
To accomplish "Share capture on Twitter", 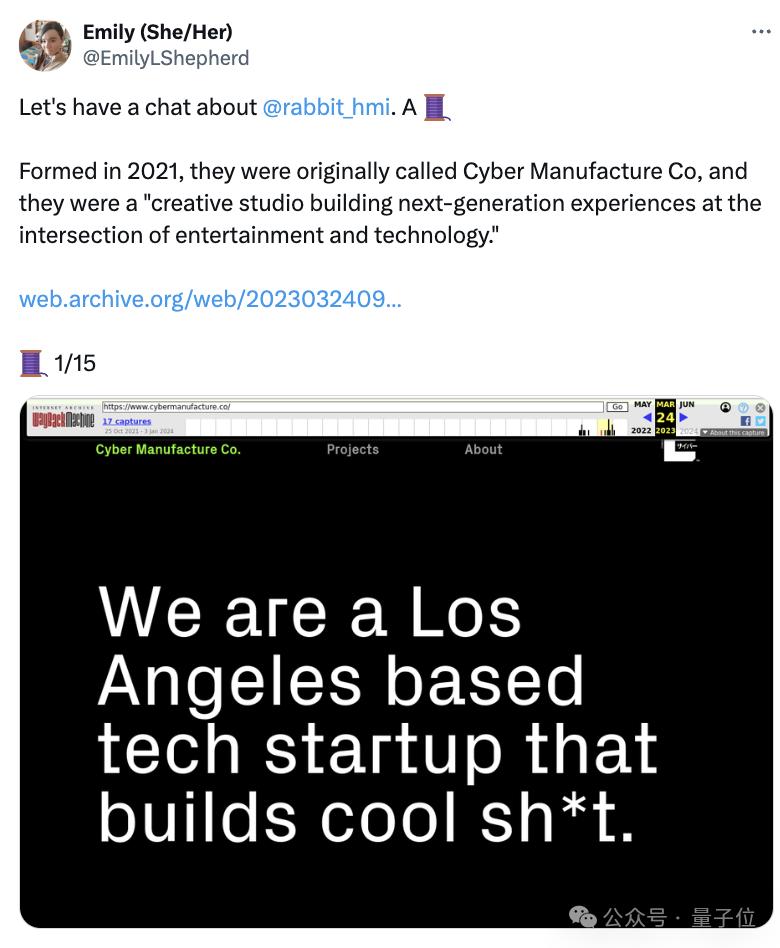I will [x=760, y=421].
